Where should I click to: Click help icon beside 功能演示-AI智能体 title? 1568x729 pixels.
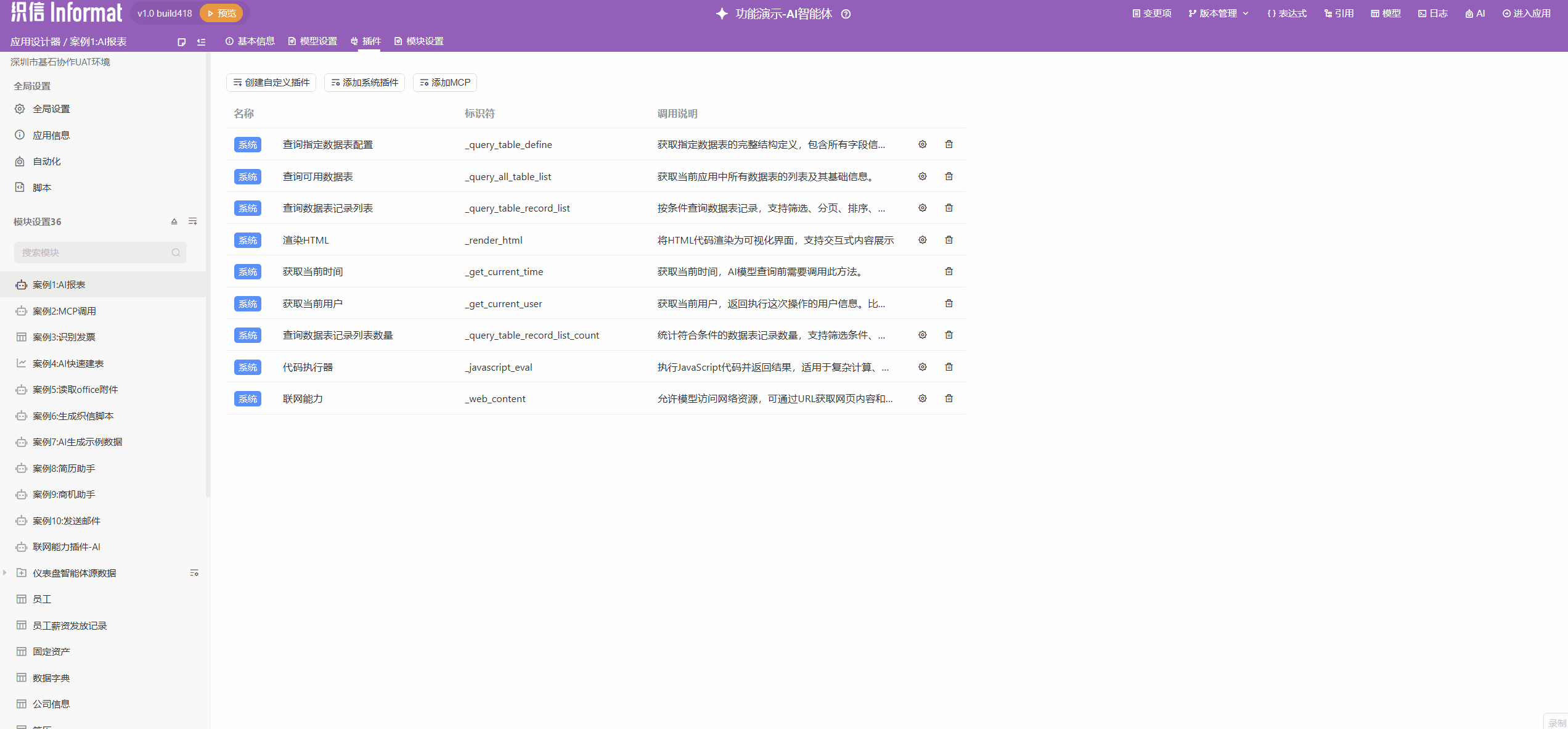(846, 14)
